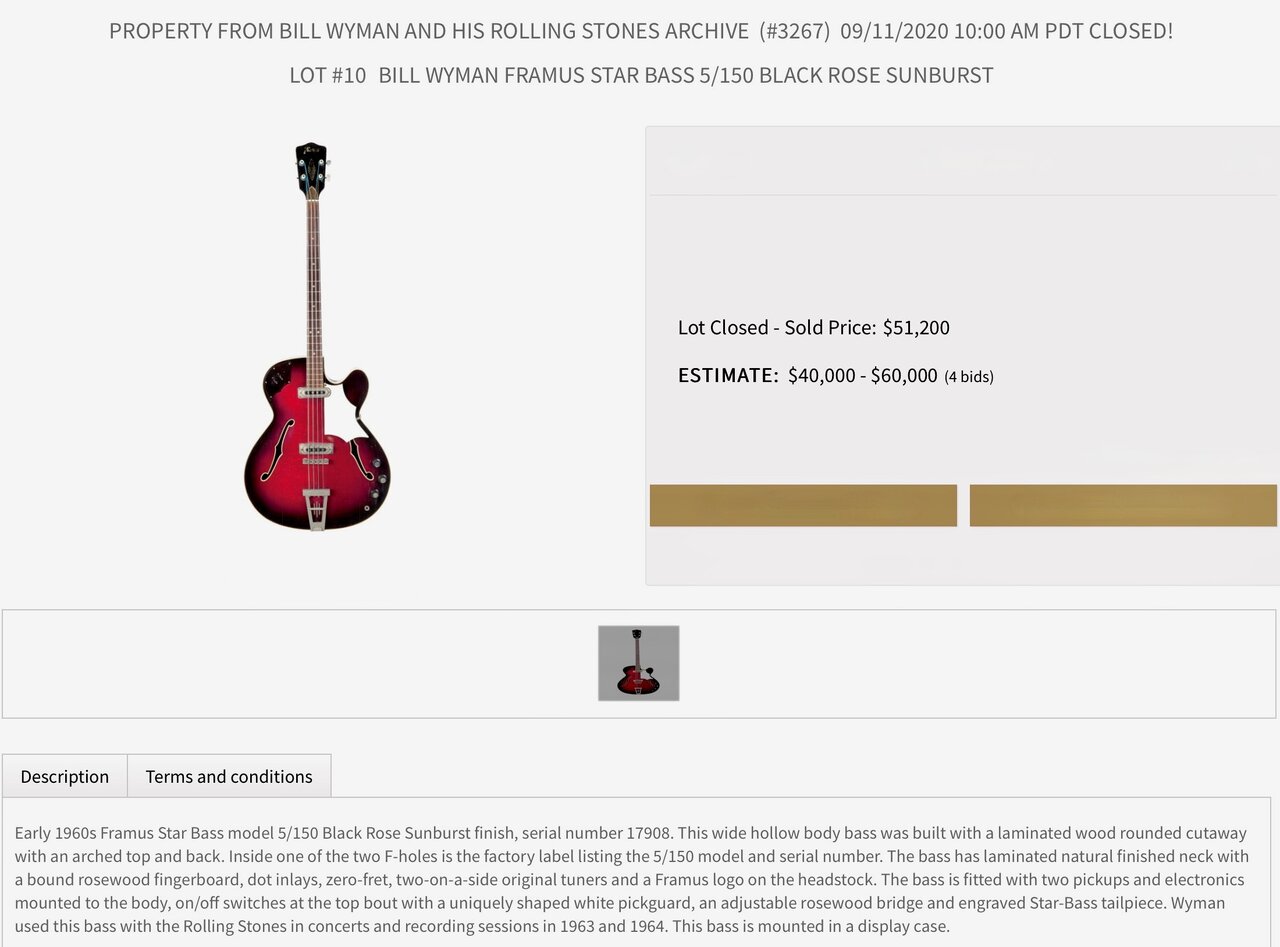
Task: Click the large Framus Star Bass photo
Action: pyautogui.click(x=317, y=336)
